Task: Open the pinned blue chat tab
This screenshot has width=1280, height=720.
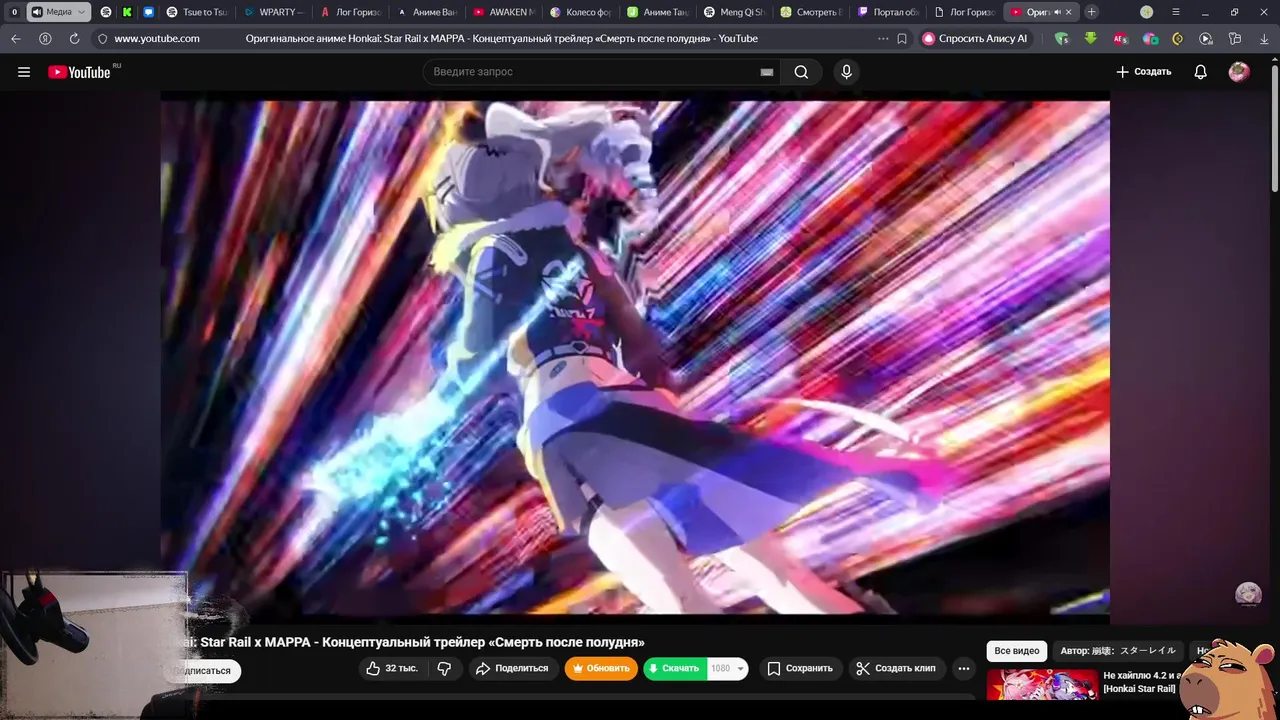Action: coord(149,12)
